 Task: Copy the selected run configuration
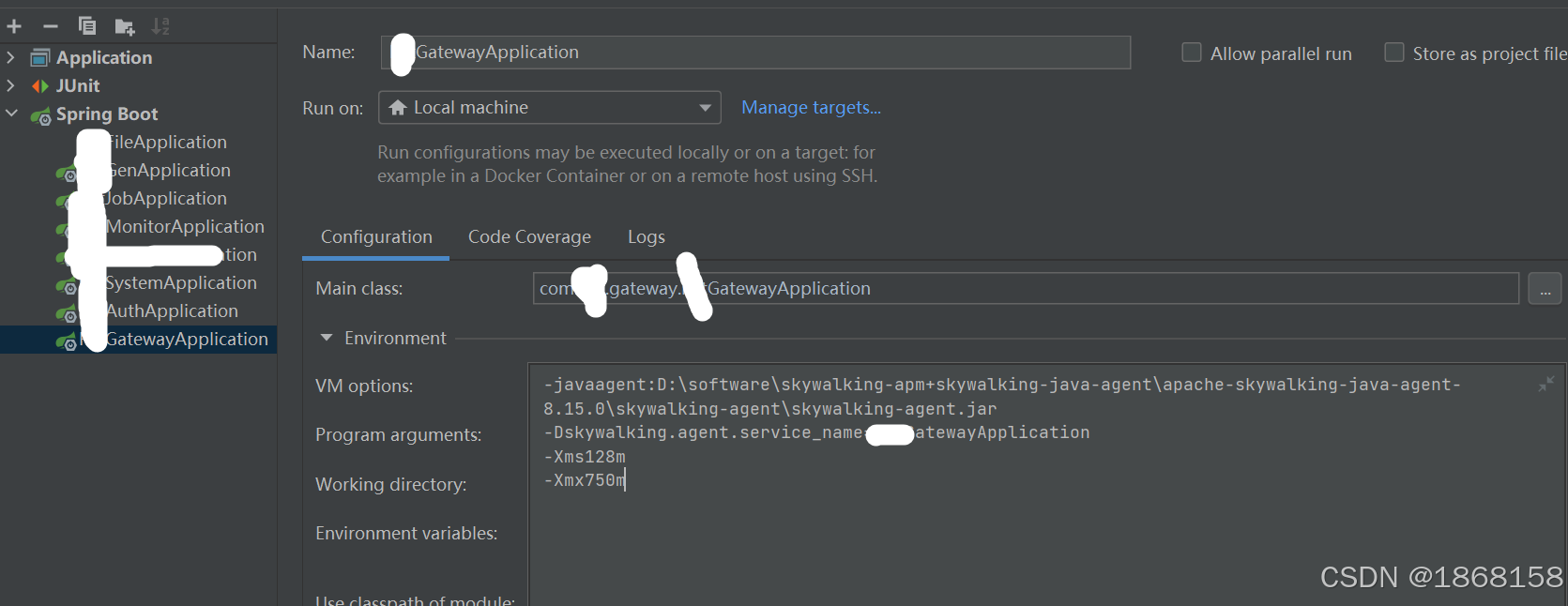[87, 26]
